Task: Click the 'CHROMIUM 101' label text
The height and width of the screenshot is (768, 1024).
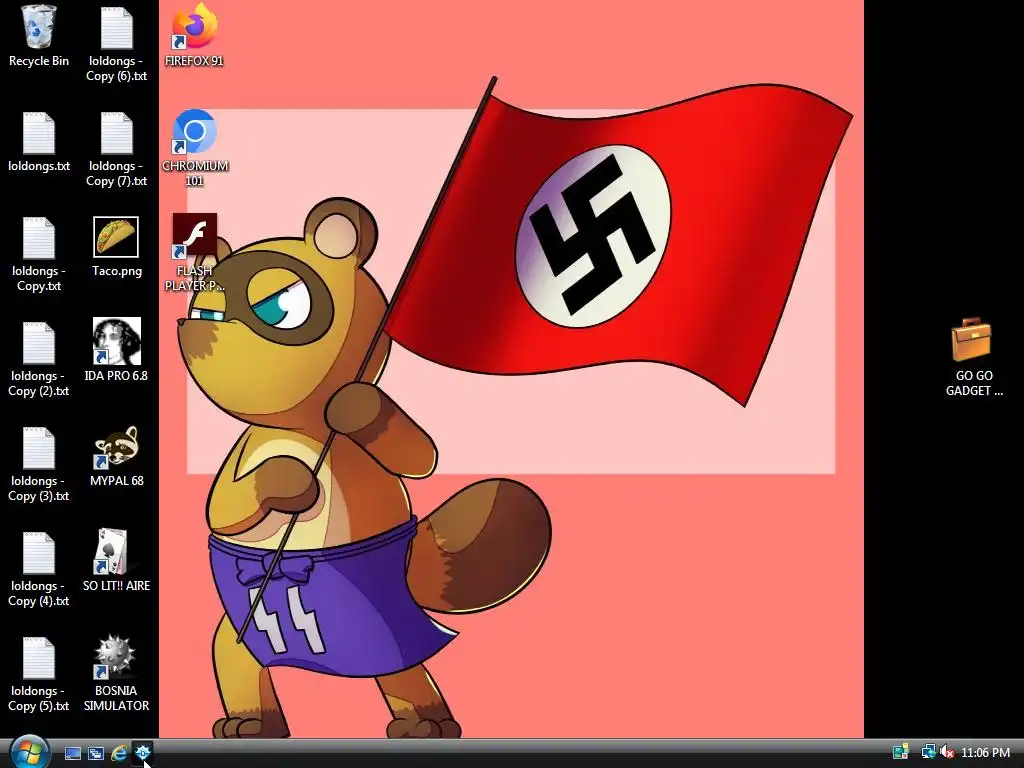Action: click(x=195, y=173)
